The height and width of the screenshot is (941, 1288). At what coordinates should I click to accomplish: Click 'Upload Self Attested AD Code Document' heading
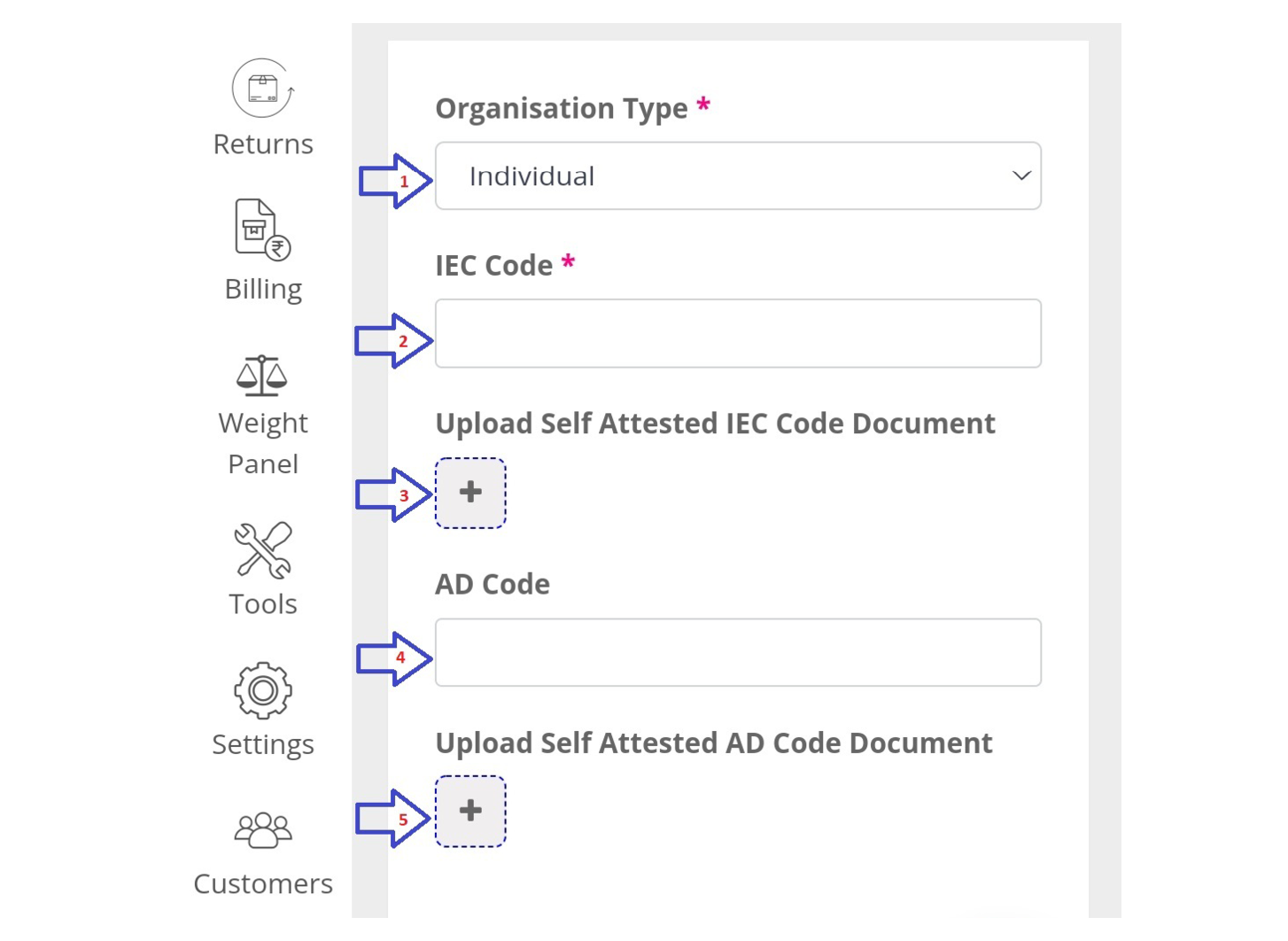(714, 743)
